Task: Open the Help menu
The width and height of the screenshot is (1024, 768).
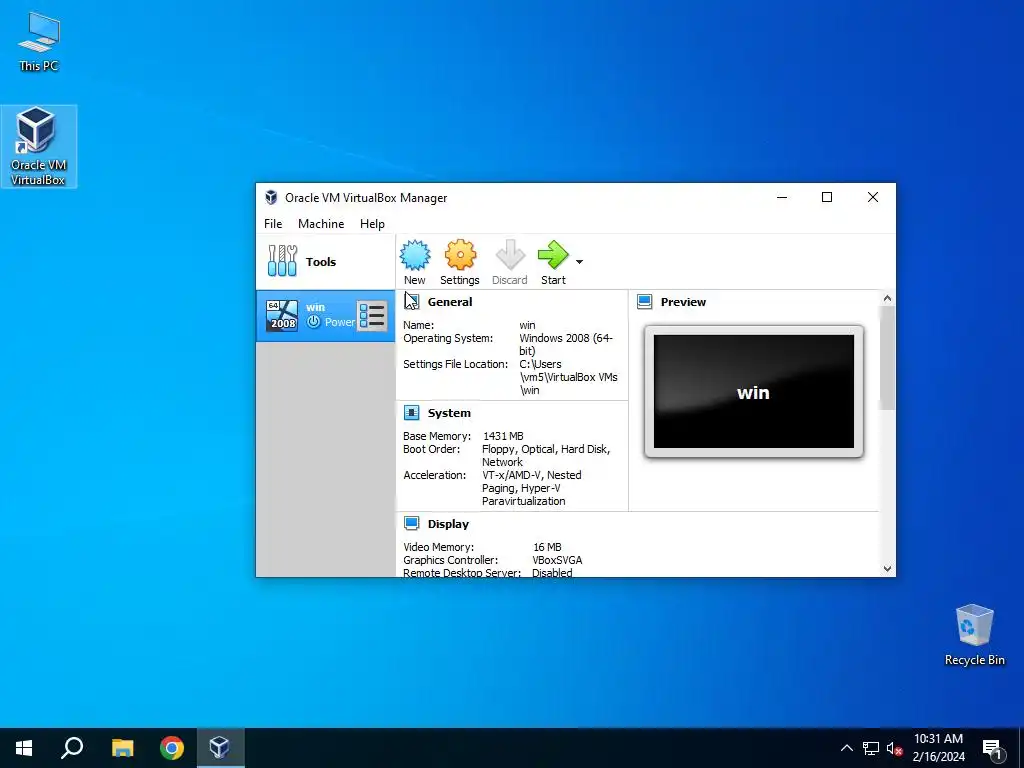Action: click(x=372, y=223)
